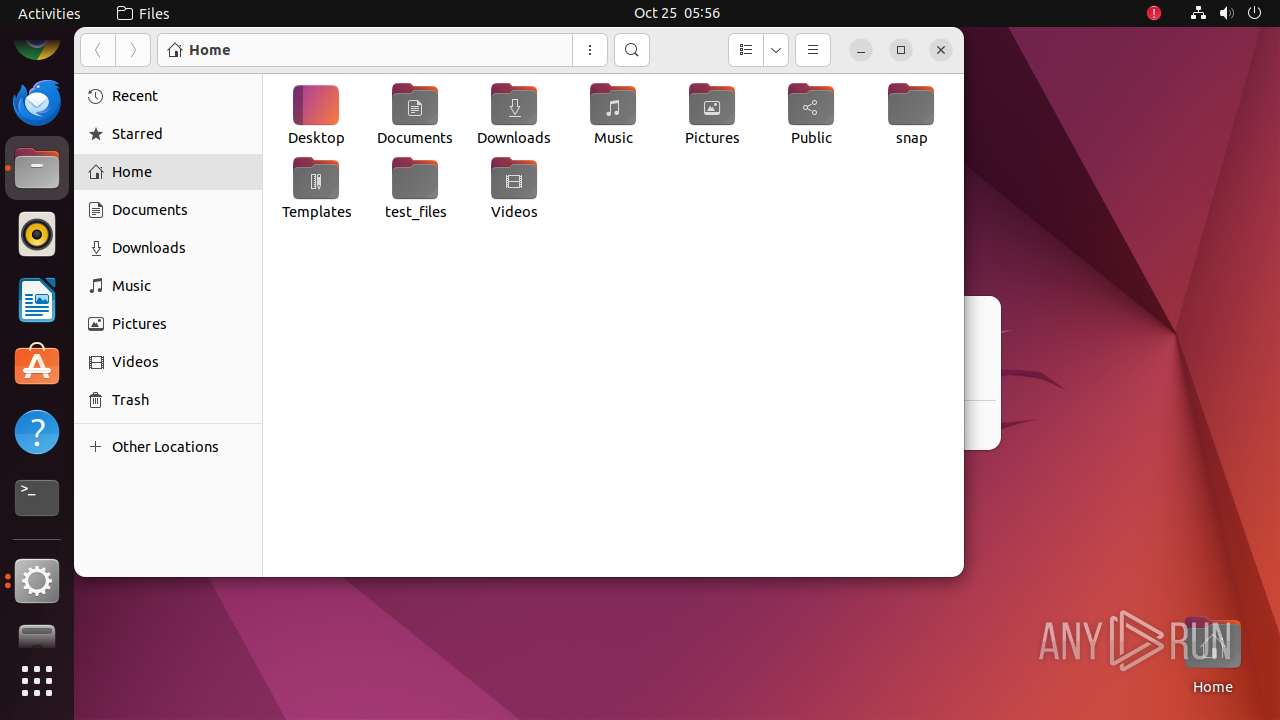The height and width of the screenshot is (720, 1280).
Task: Open the Videos folder in file grid
Action: point(514,179)
